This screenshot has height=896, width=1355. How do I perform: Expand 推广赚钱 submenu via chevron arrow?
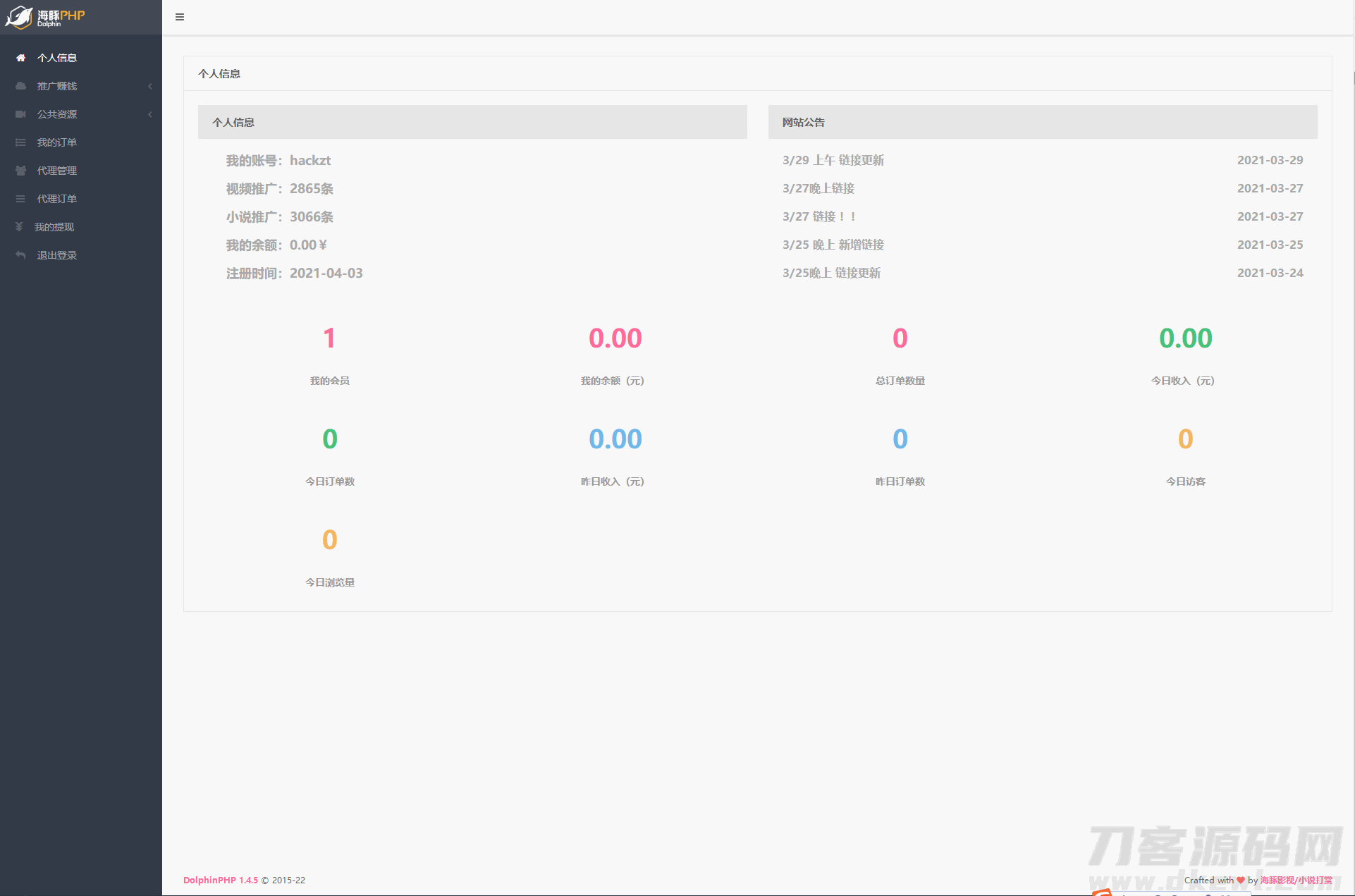[x=150, y=86]
